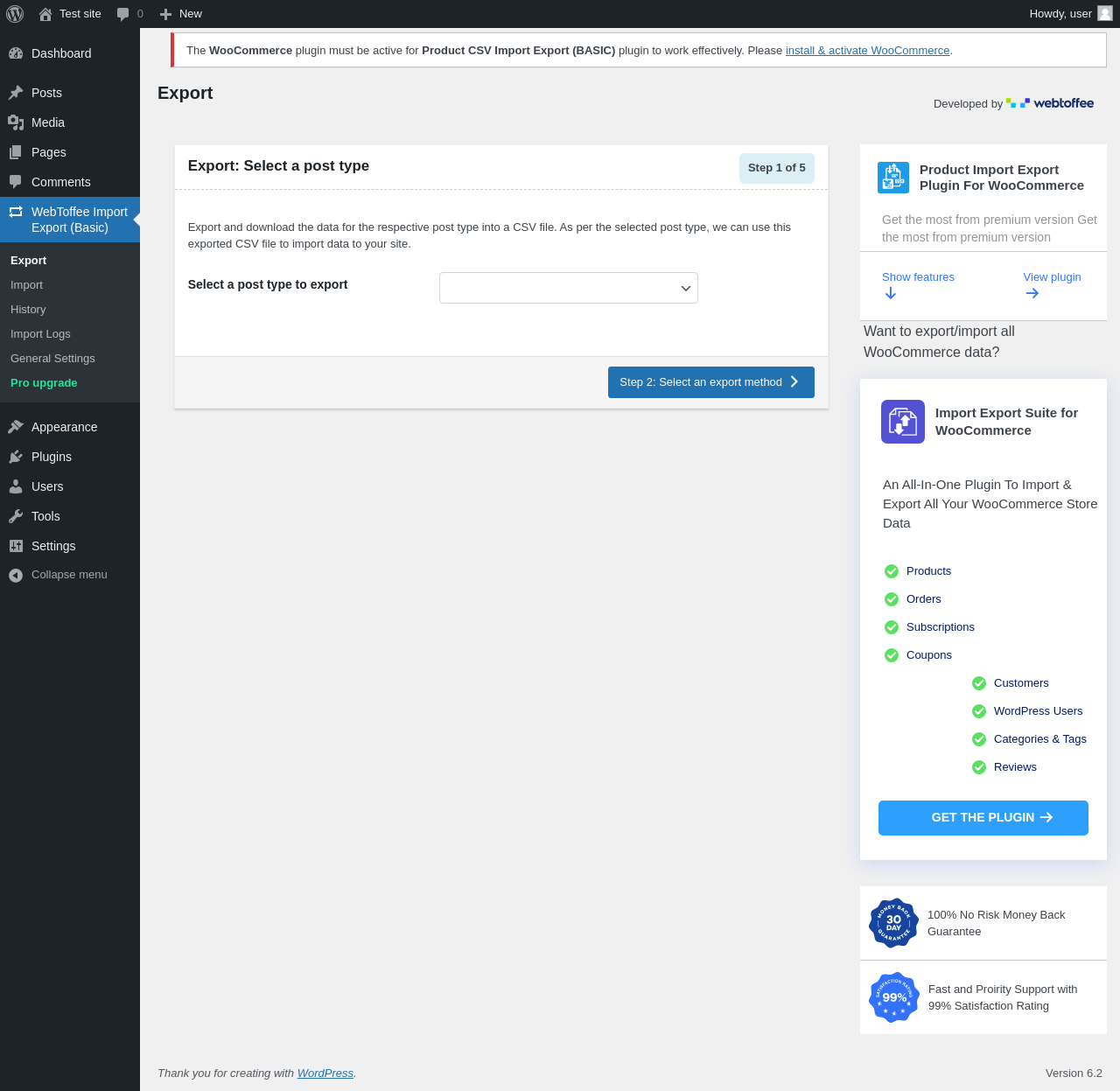Click the home icon beside Test site
The image size is (1120, 1091).
coord(45,14)
